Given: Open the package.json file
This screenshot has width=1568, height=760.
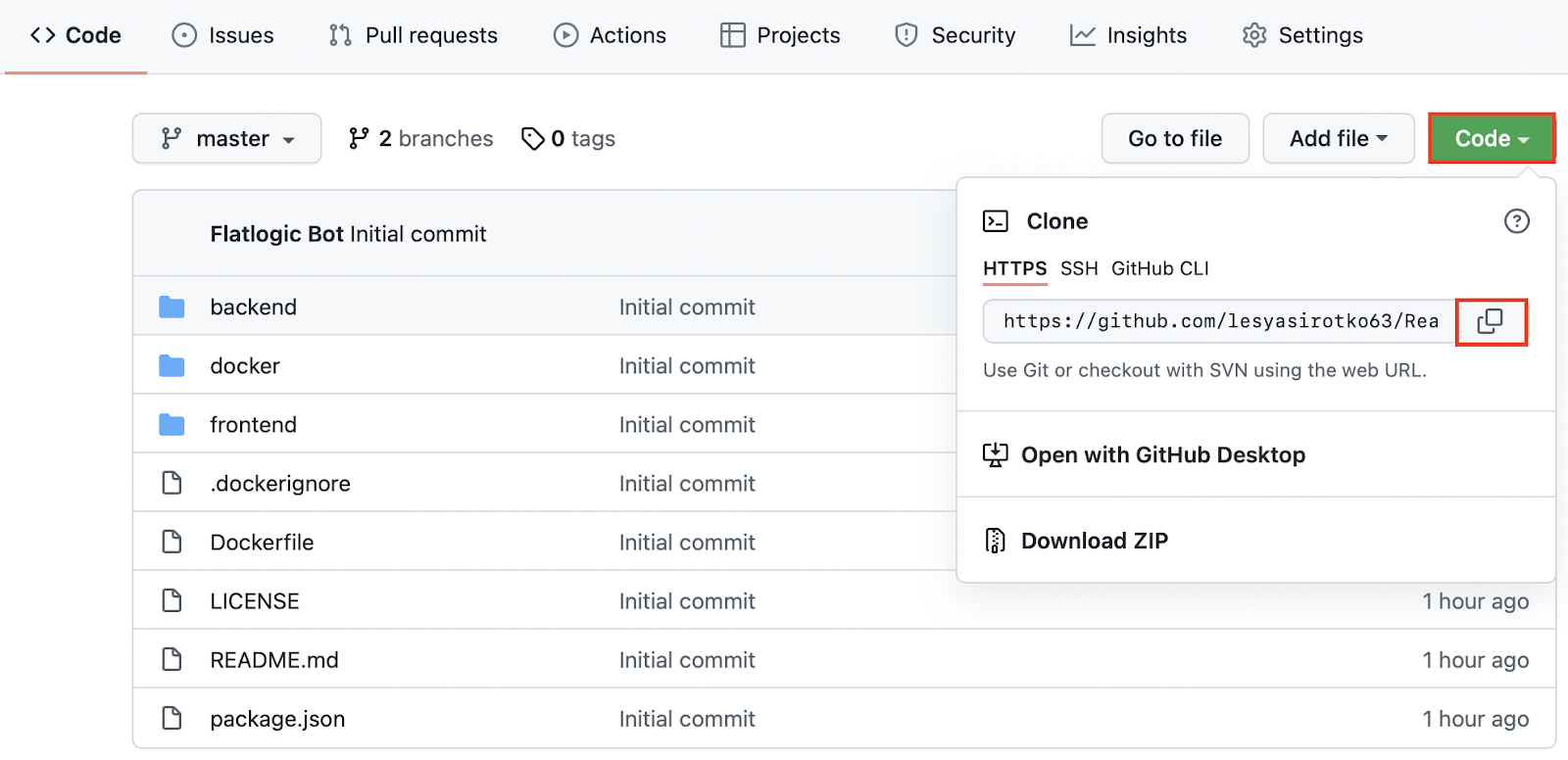Looking at the screenshot, I should pos(277,718).
